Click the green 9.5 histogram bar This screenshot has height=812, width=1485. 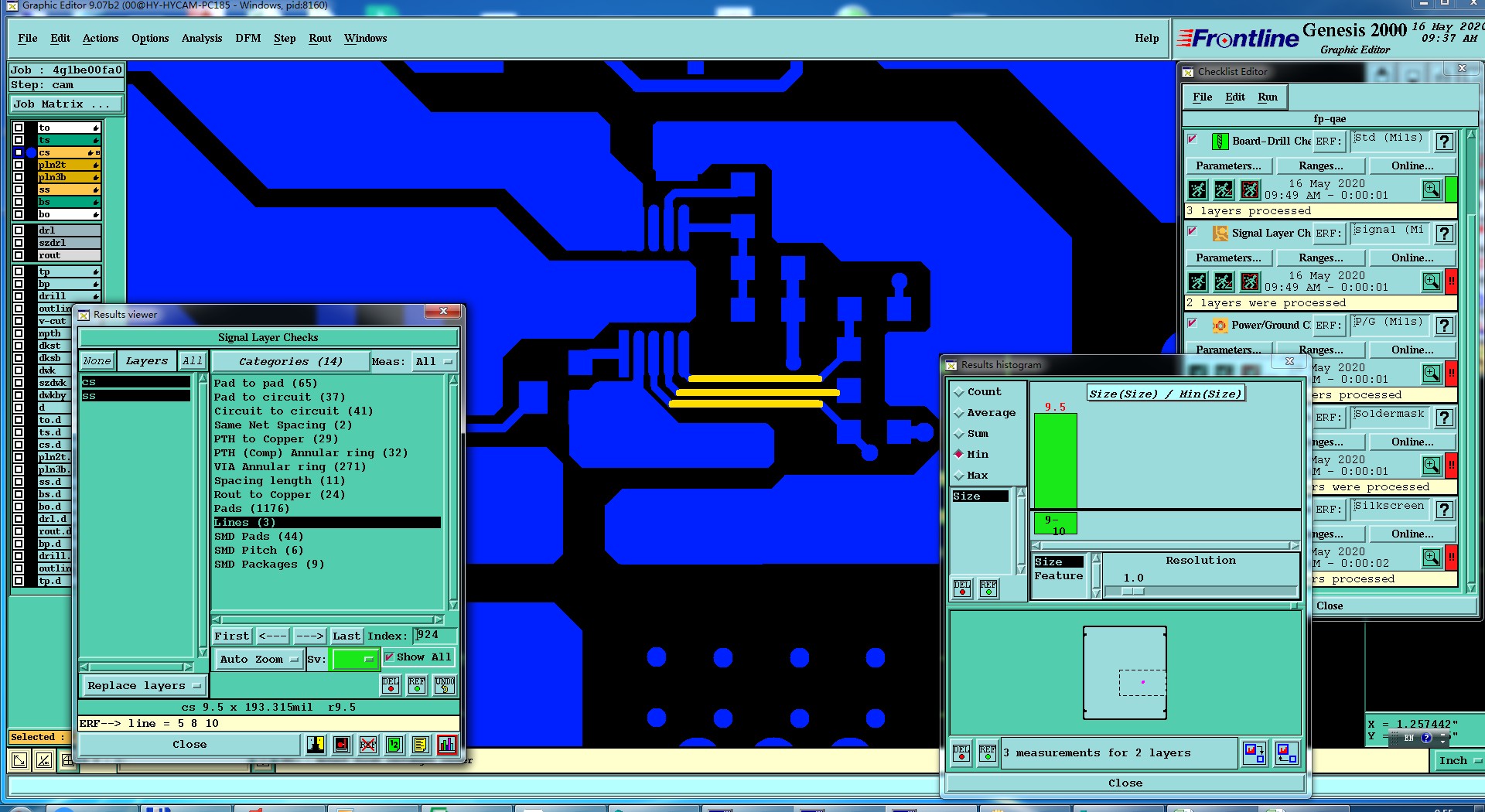point(1056,460)
